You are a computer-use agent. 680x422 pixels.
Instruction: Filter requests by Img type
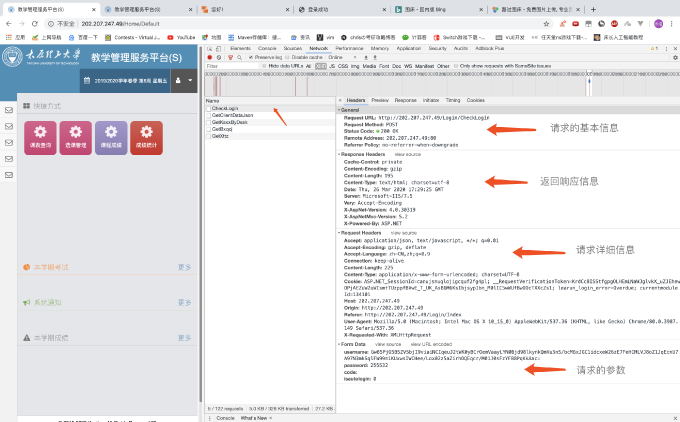click(x=355, y=66)
